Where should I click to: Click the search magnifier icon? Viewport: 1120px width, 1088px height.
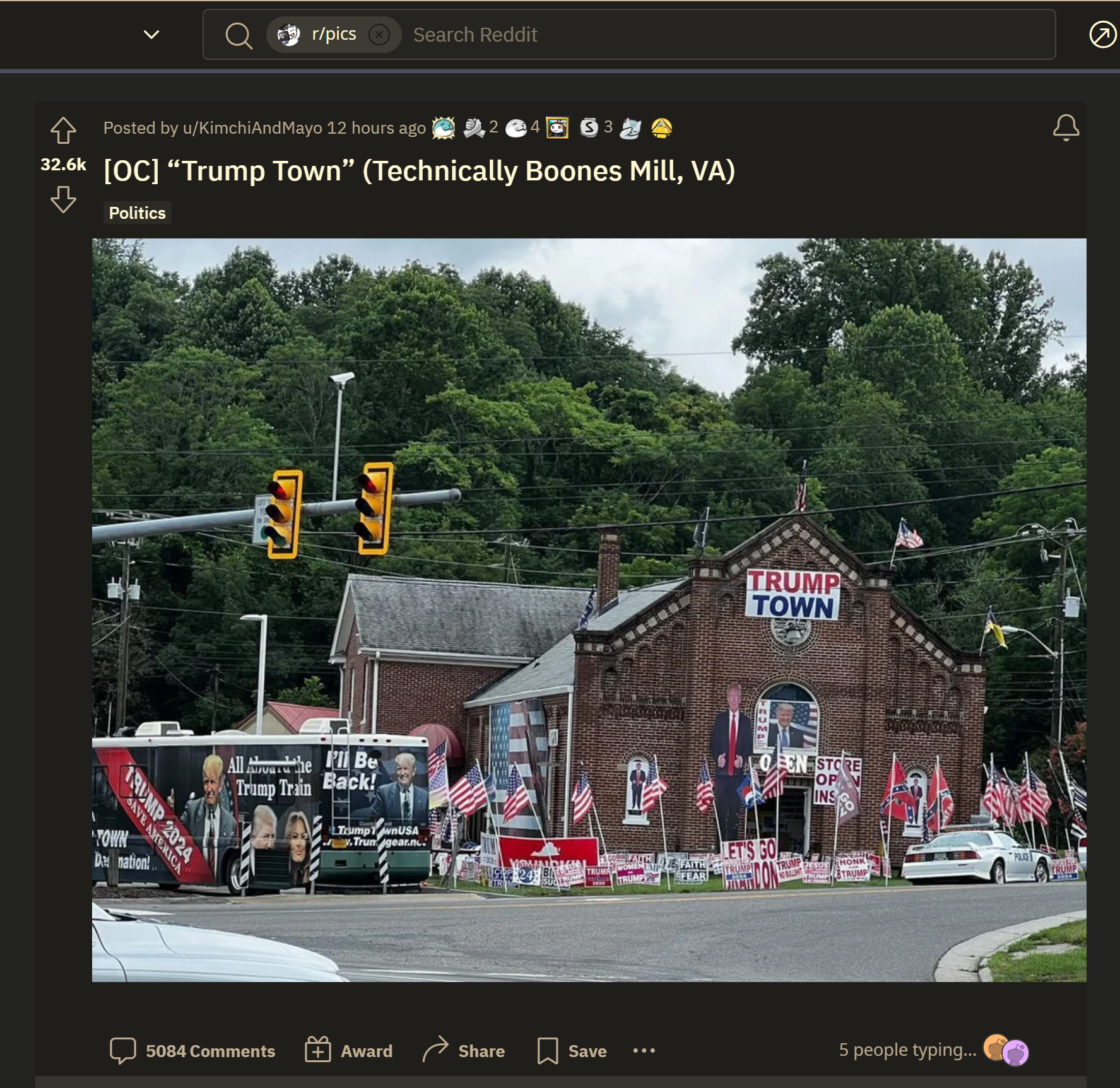239,35
